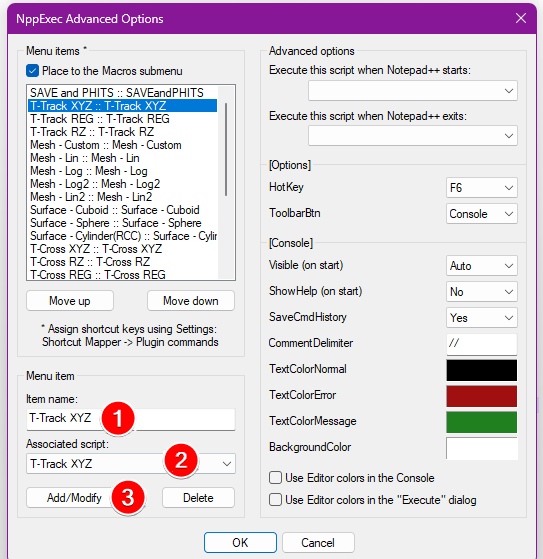Click the CommentDelimiter text field
Viewport: 543px width, 559px height.
481,344
